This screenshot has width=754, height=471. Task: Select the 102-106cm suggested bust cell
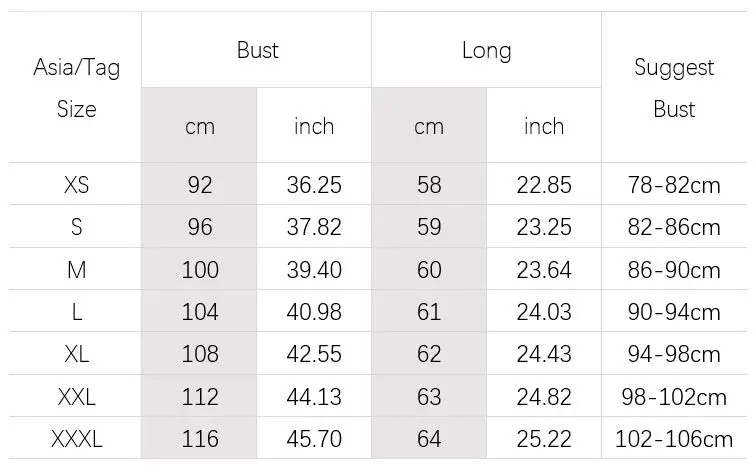(674, 439)
